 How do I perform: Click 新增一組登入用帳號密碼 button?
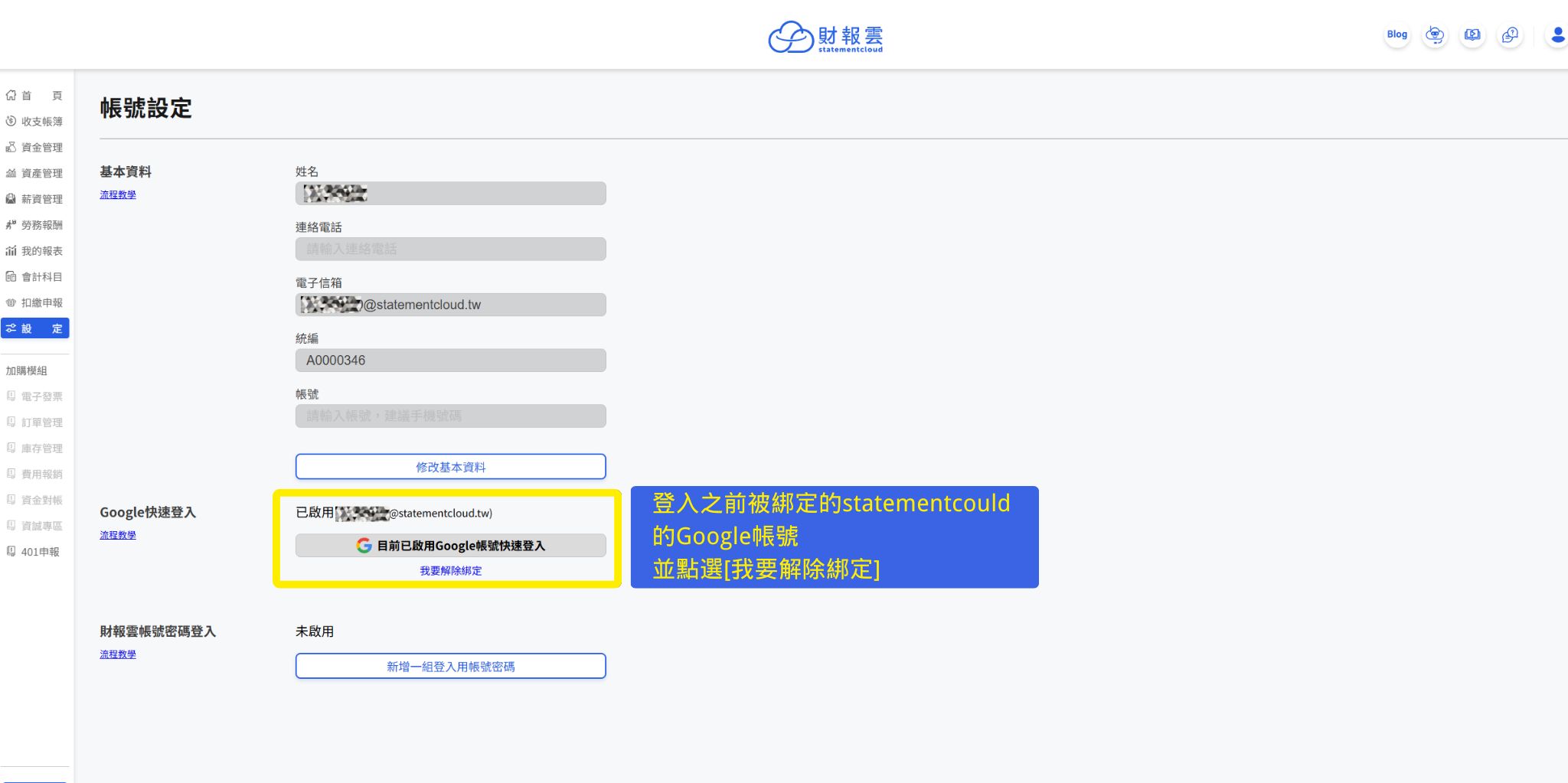451,667
